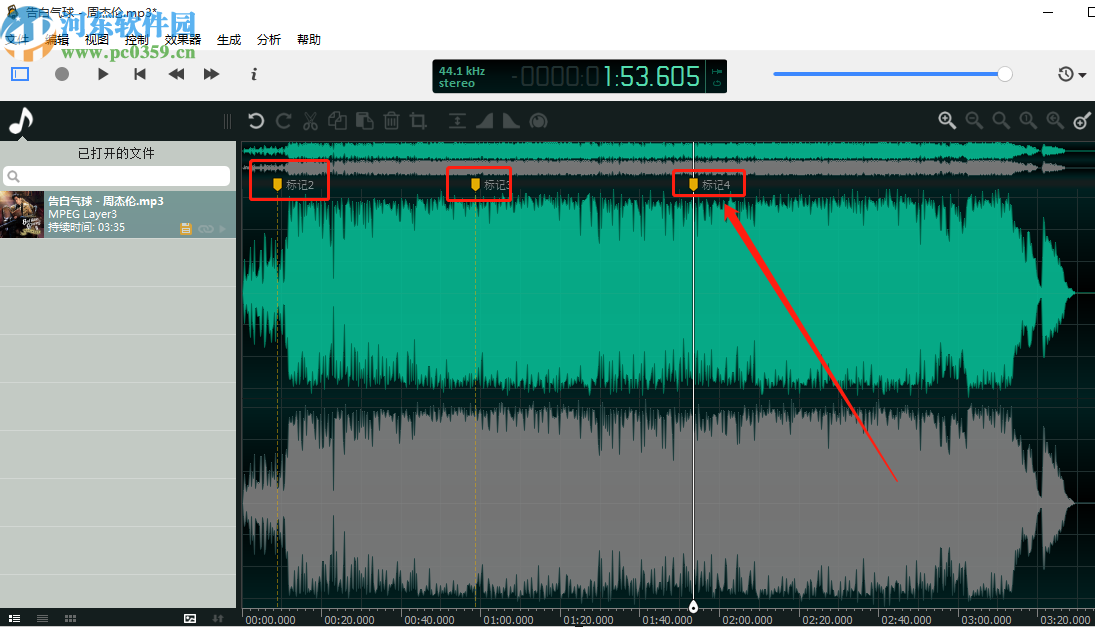Viewport: 1095px width, 627px height.
Task: Open the 分析 menu
Action: click(269, 40)
